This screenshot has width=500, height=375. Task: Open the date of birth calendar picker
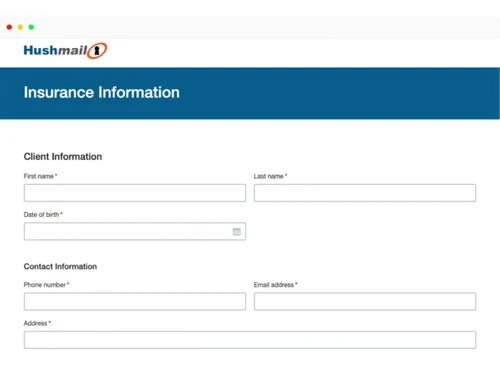(x=237, y=232)
